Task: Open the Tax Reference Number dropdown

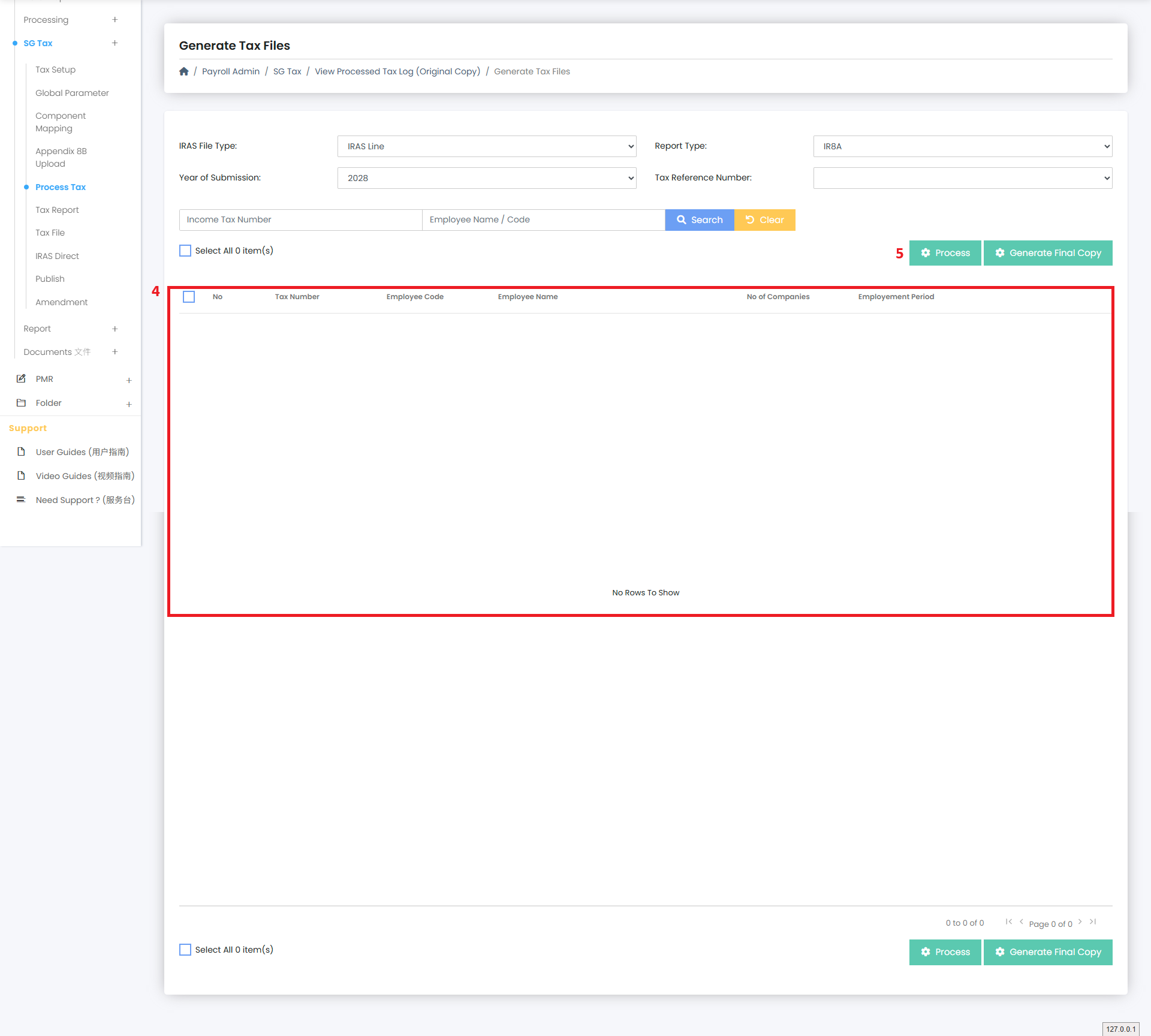Action: tap(962, 178)
